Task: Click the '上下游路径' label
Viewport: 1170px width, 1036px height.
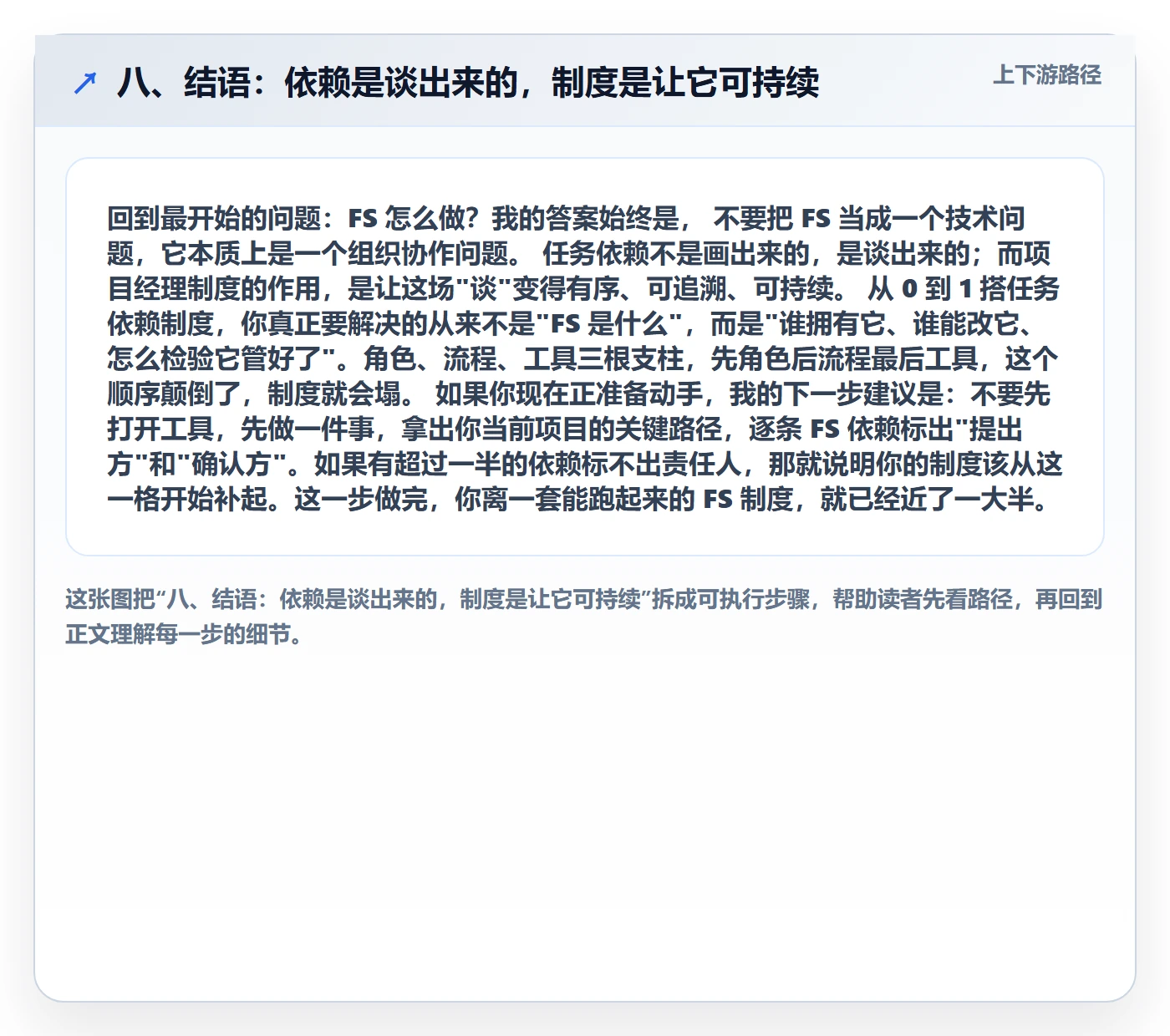Action: [x=1046, y=75]
